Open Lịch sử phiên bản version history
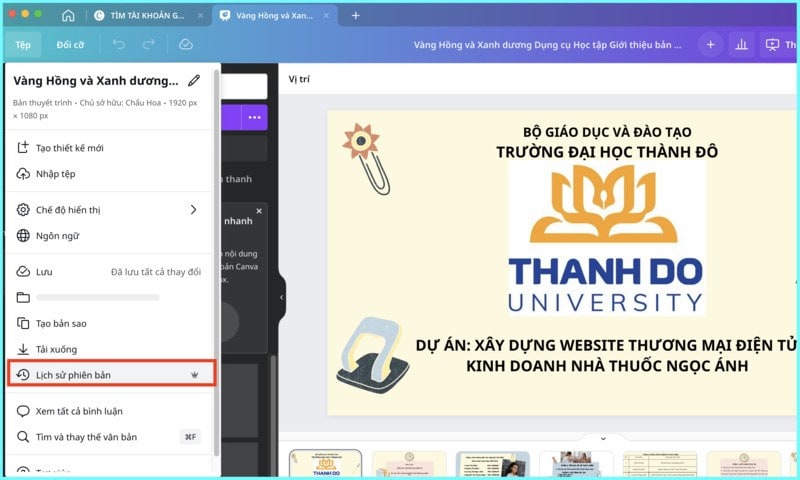 (x=112, y=375)
